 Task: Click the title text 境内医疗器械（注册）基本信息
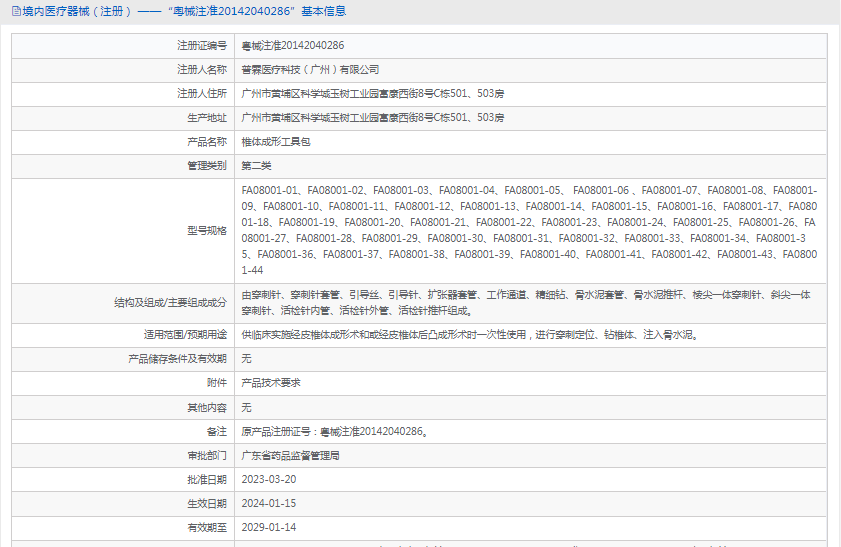pyautogui.click(x=185, y=11)
